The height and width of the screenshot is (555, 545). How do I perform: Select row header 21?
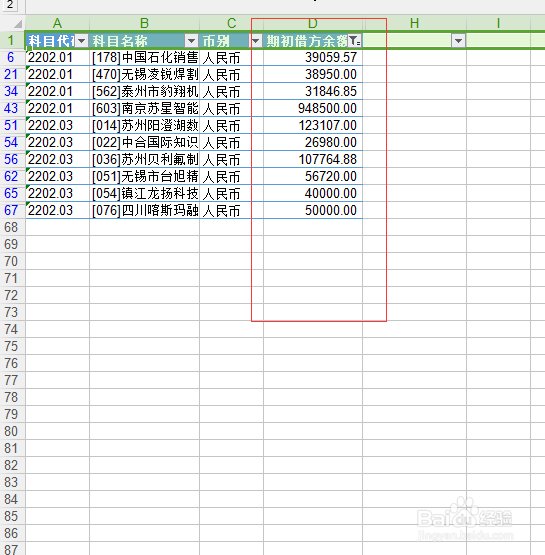tap(13, 74)
